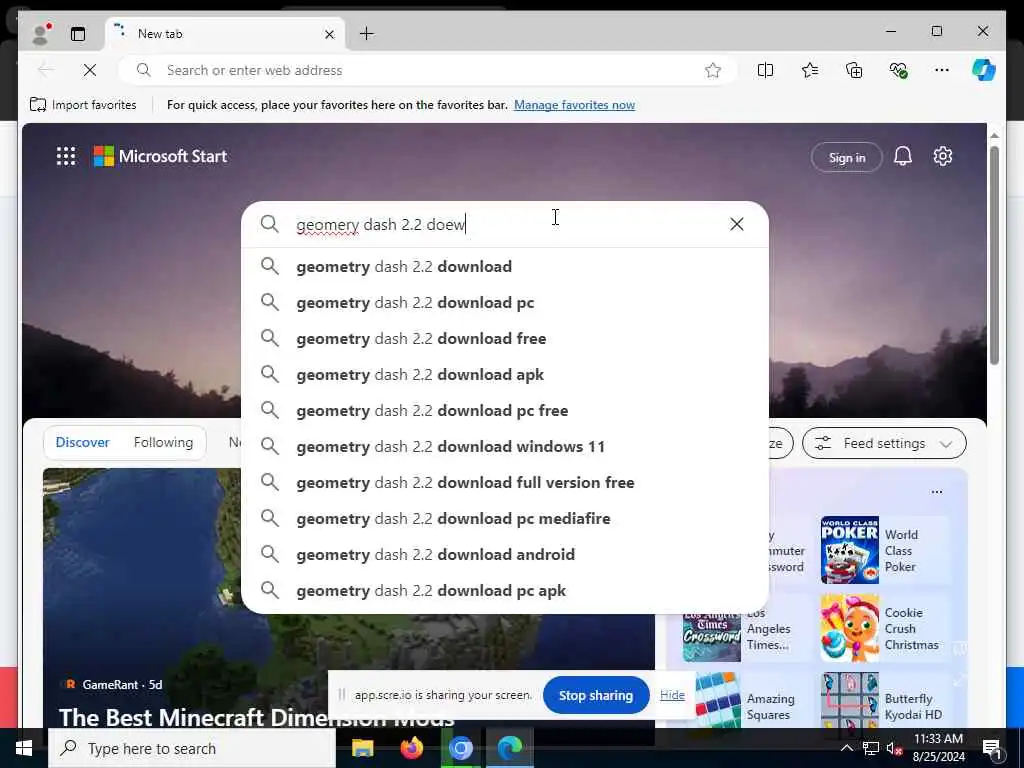The height and width of the screenshot is (768, 1024).
Task: Open the Edge profile icon
Action: pyautogui.click(x=41, y=33)
